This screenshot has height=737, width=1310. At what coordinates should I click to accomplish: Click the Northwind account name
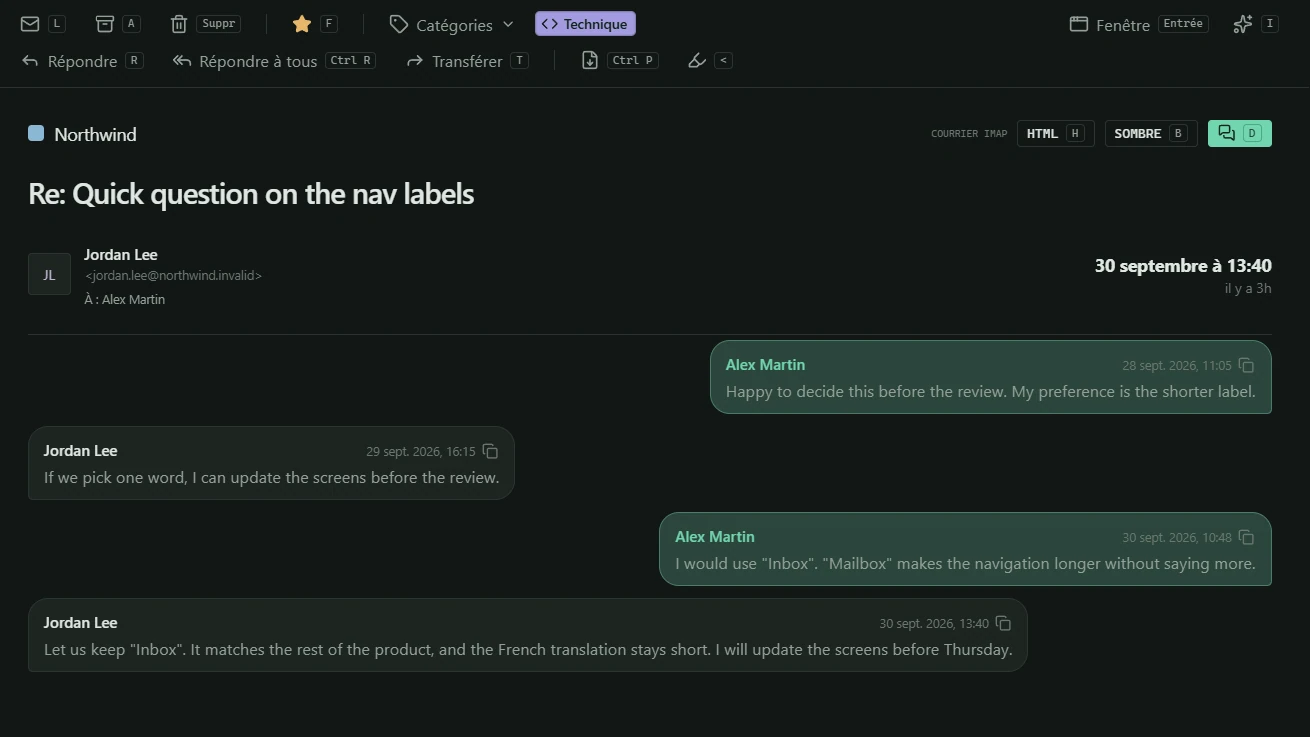click(95, 134)
